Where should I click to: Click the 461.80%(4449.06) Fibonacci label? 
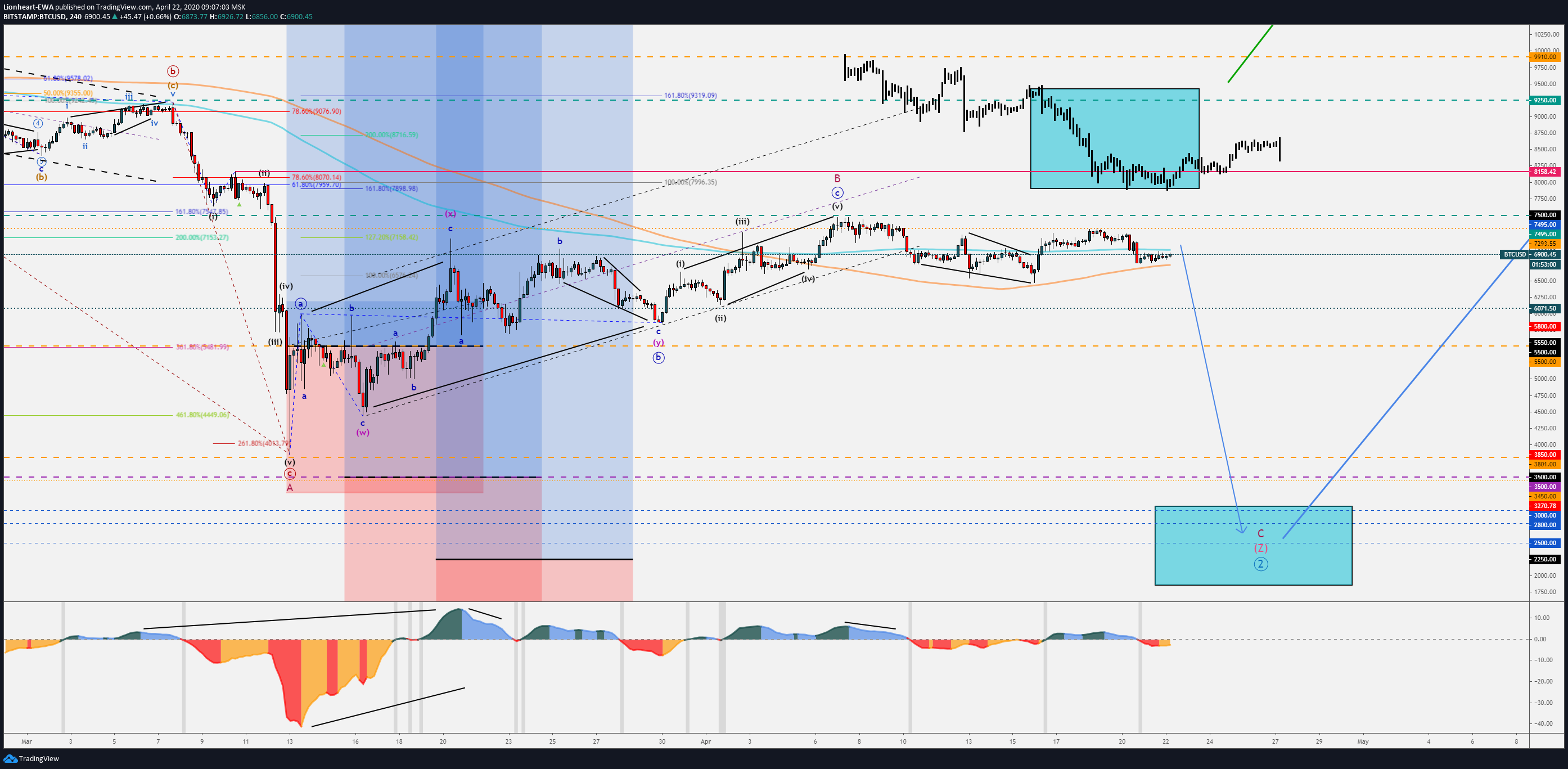(202, 415)
